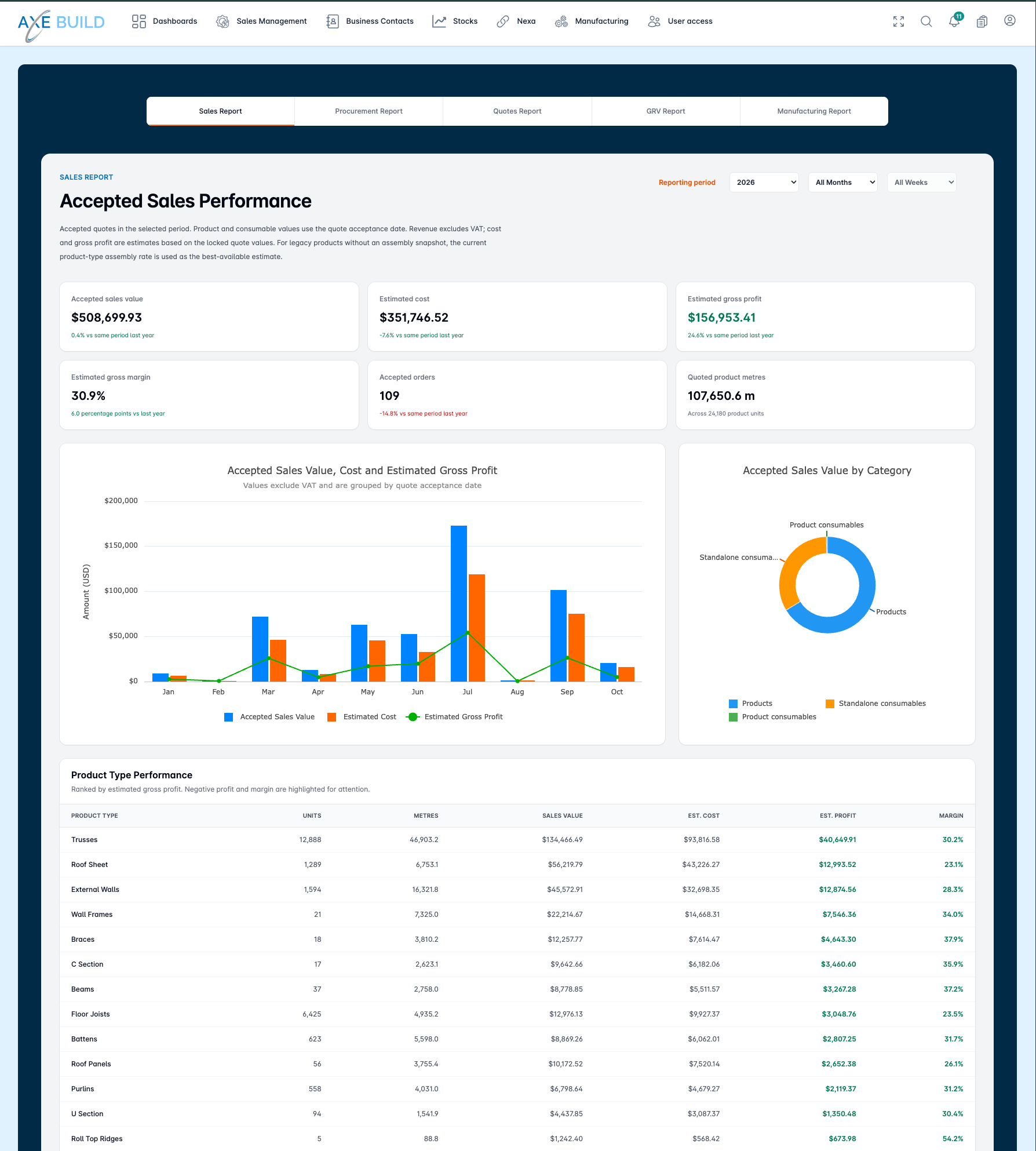Screen dimensions: 1036x1151
Task: Click the Manufacturing gears icon
Action: pos(561,21)
